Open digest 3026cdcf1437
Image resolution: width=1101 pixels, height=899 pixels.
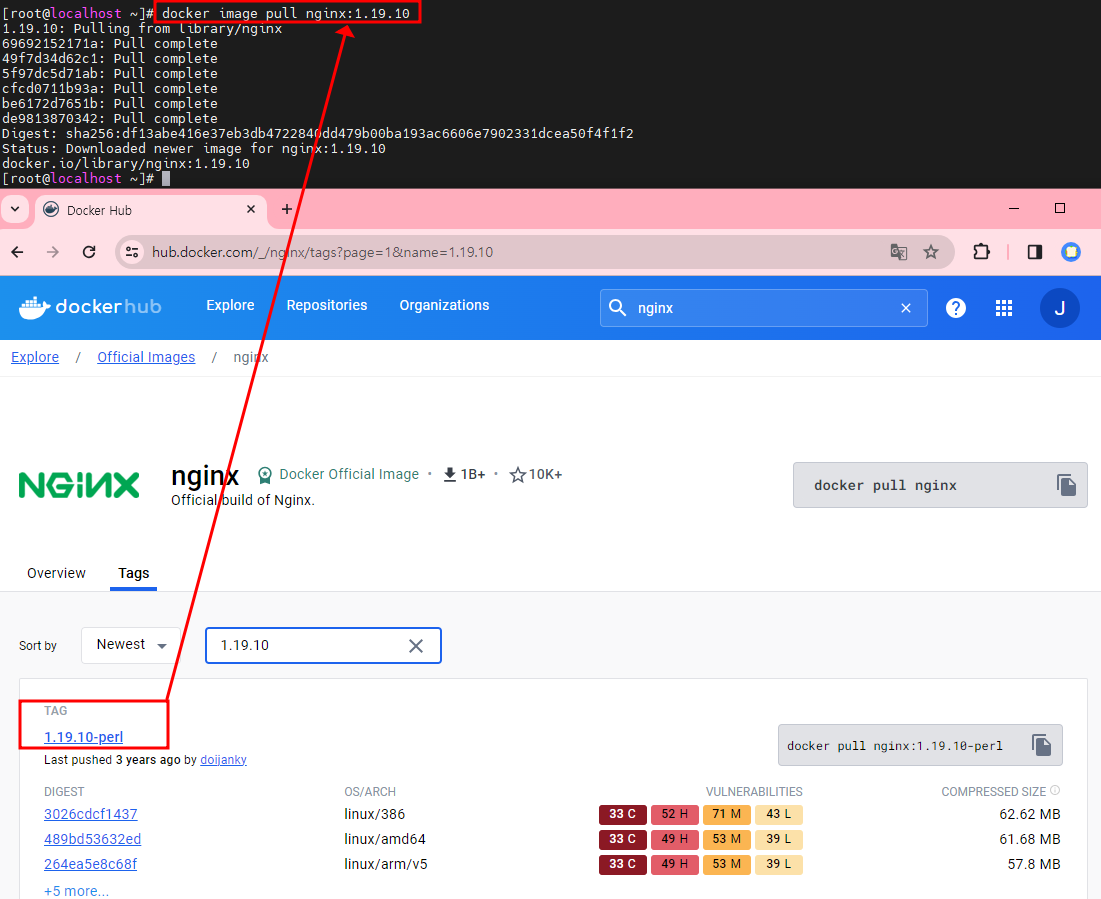point(91,814)
